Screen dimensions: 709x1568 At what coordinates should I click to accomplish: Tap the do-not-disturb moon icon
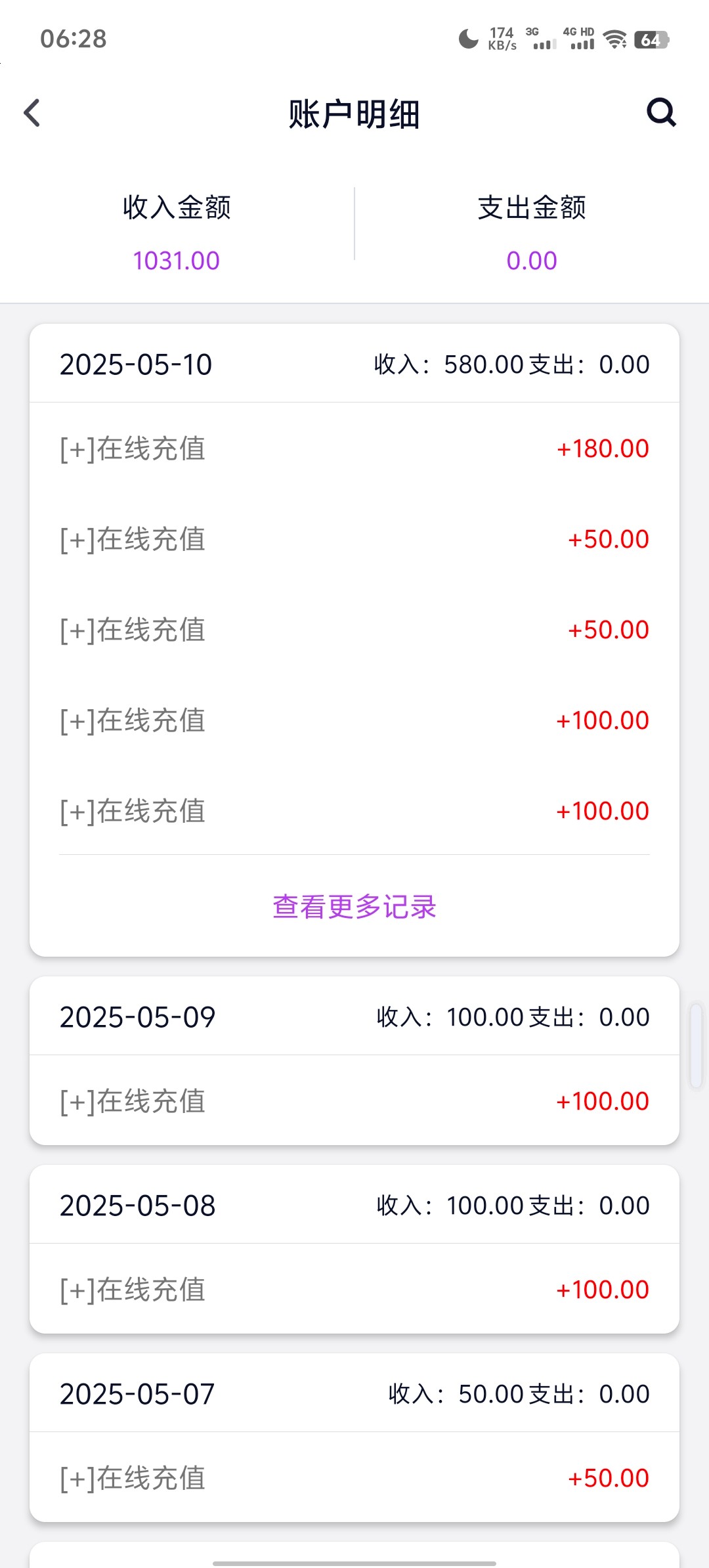(x=468, y=39)
